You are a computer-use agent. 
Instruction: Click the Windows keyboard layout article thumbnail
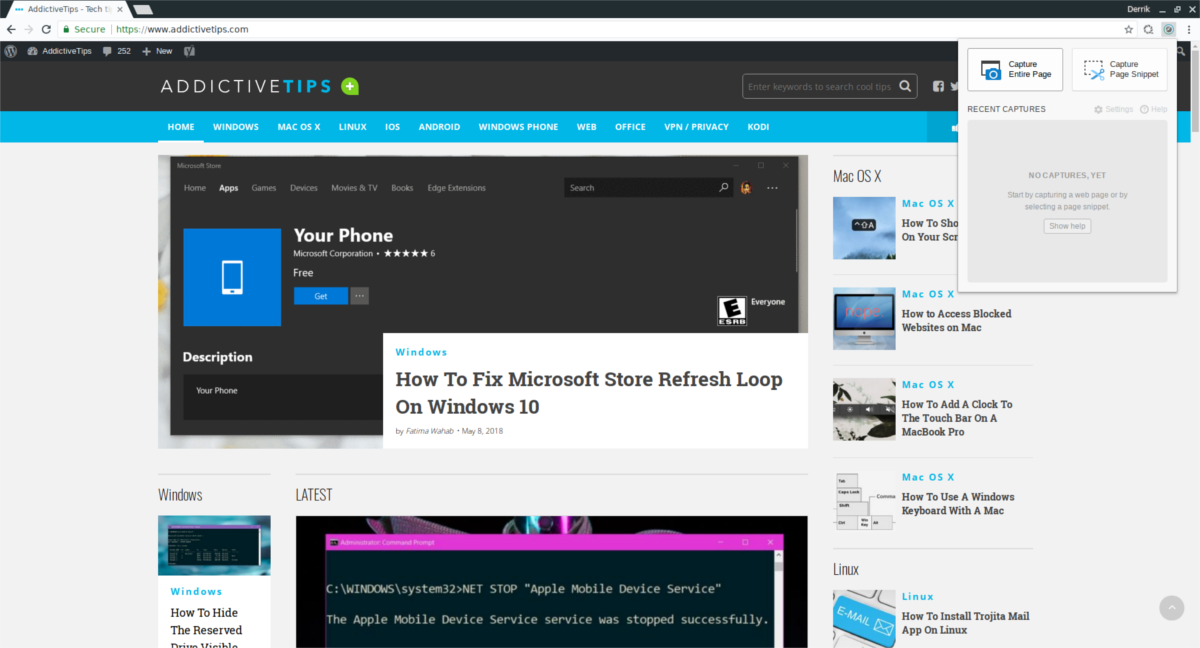click(x=864, y=501)
